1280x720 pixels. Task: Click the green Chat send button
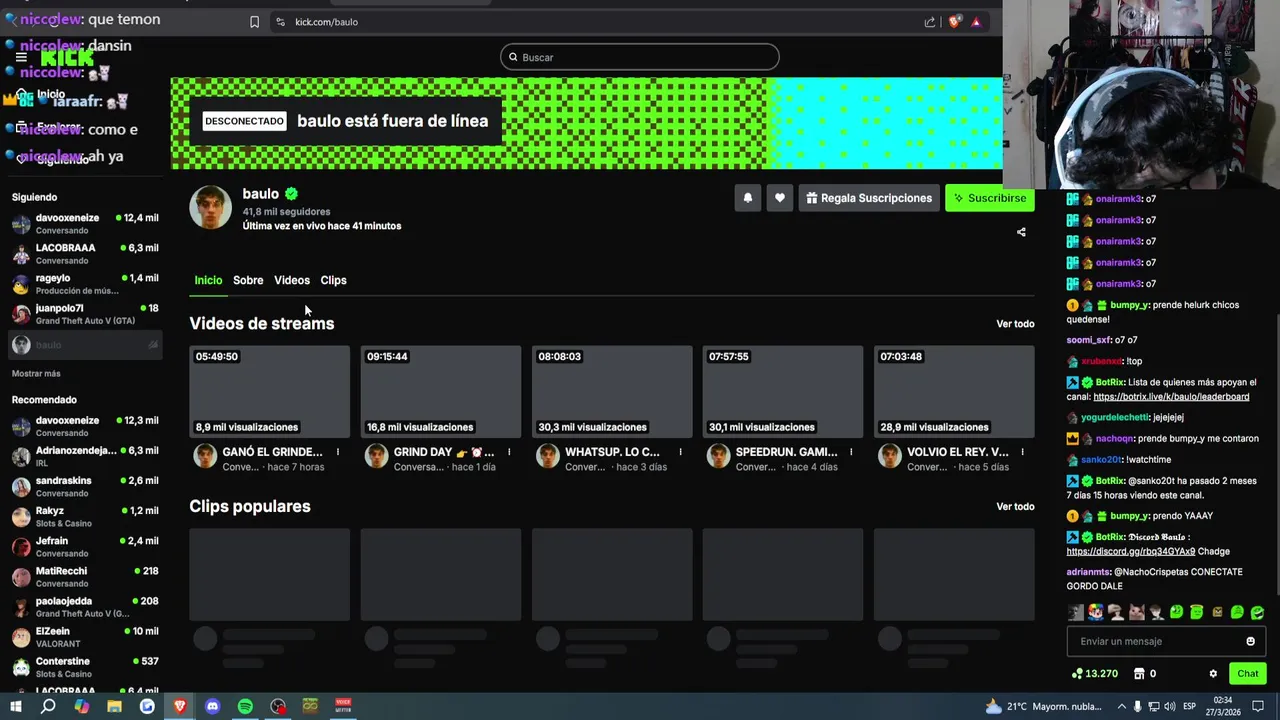pyautogui.click(x=1247, y=674)
